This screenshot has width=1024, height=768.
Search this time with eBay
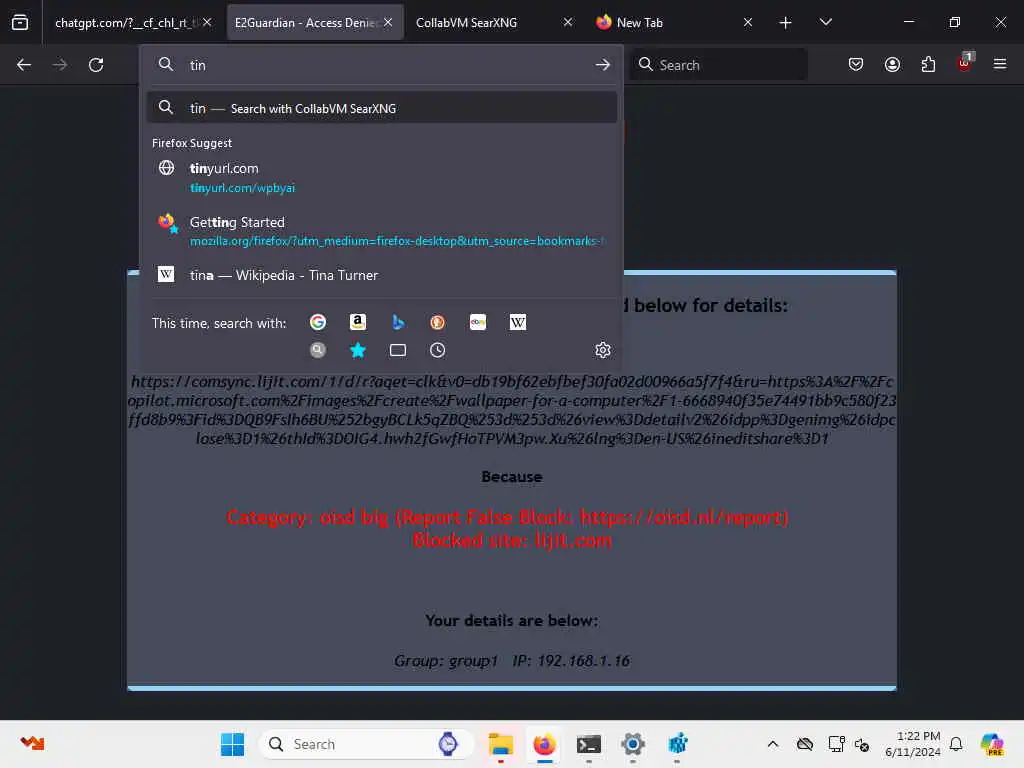(477, 322)
